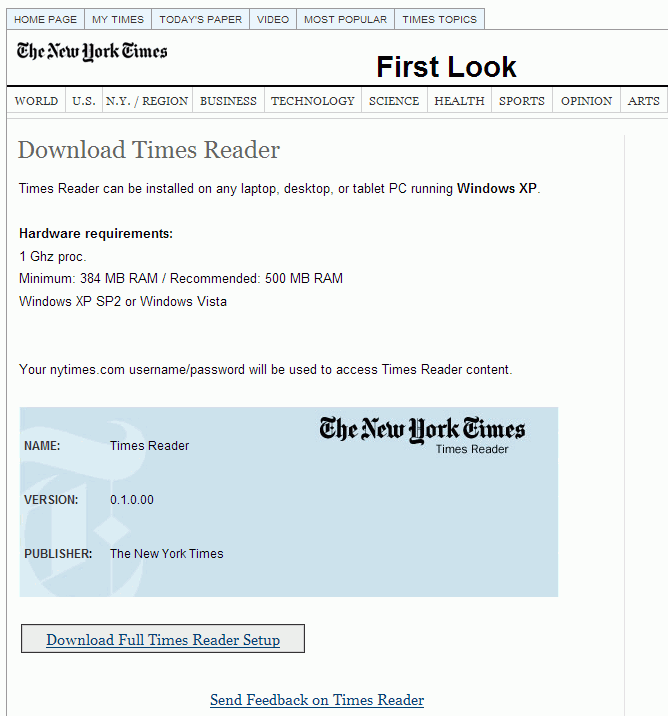Click the 'NAME:' label
This screenshot has width=668, height=716.
[42, 446]
